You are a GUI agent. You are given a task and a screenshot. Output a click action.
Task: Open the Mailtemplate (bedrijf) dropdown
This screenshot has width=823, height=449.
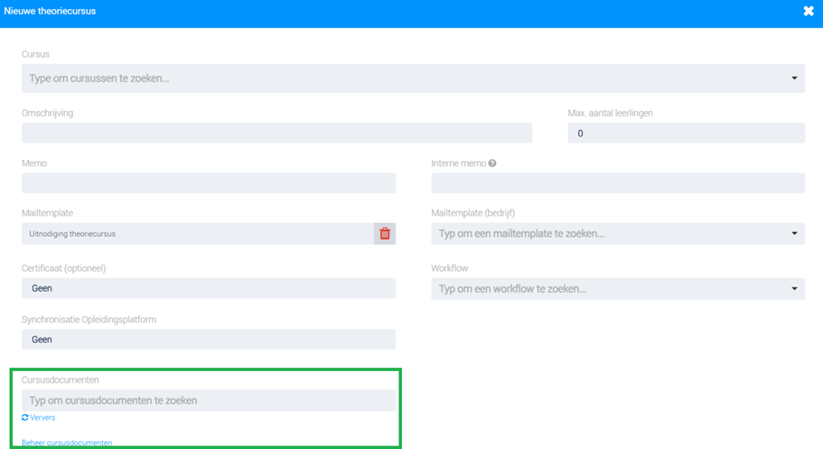pyautogui.click(x=618, y=234)
